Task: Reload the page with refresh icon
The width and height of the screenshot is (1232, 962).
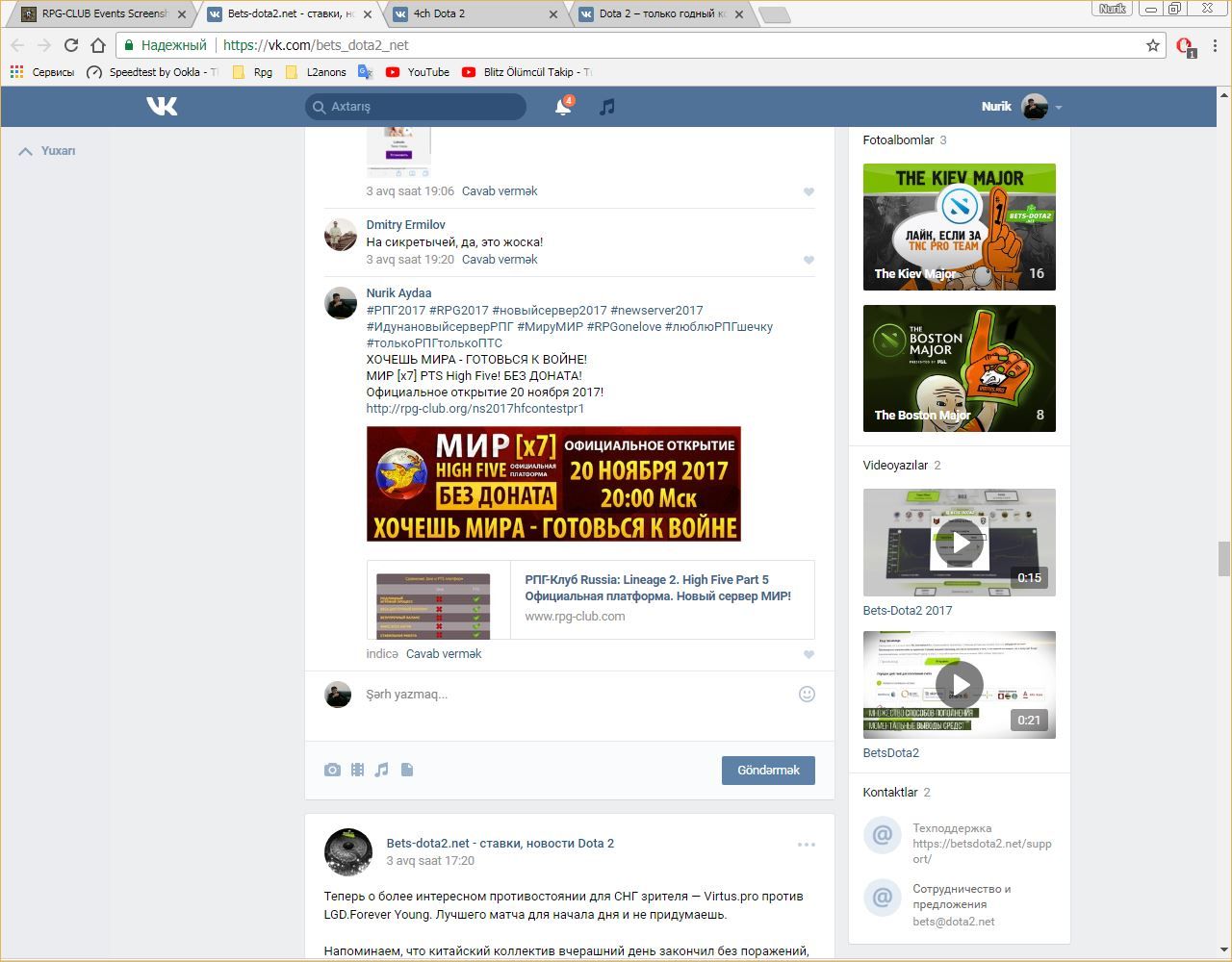Action: [71, 45]
